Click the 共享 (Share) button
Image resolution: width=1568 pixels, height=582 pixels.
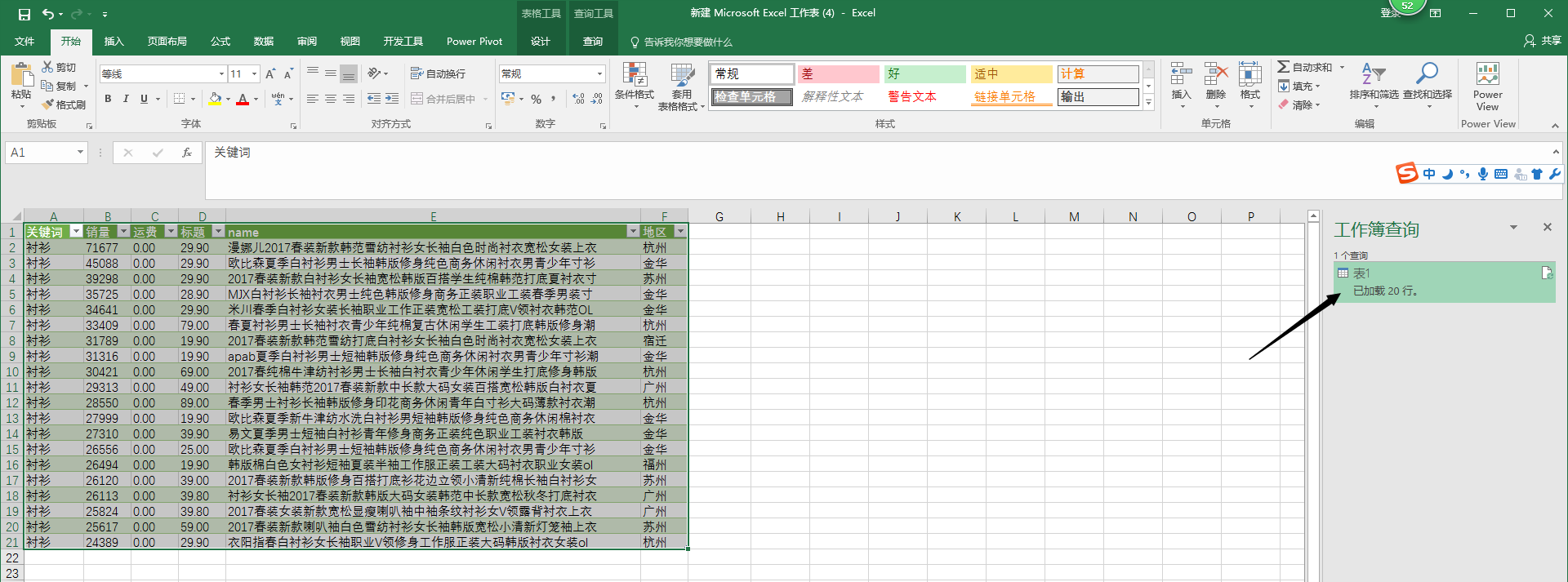coord(1543,41)
